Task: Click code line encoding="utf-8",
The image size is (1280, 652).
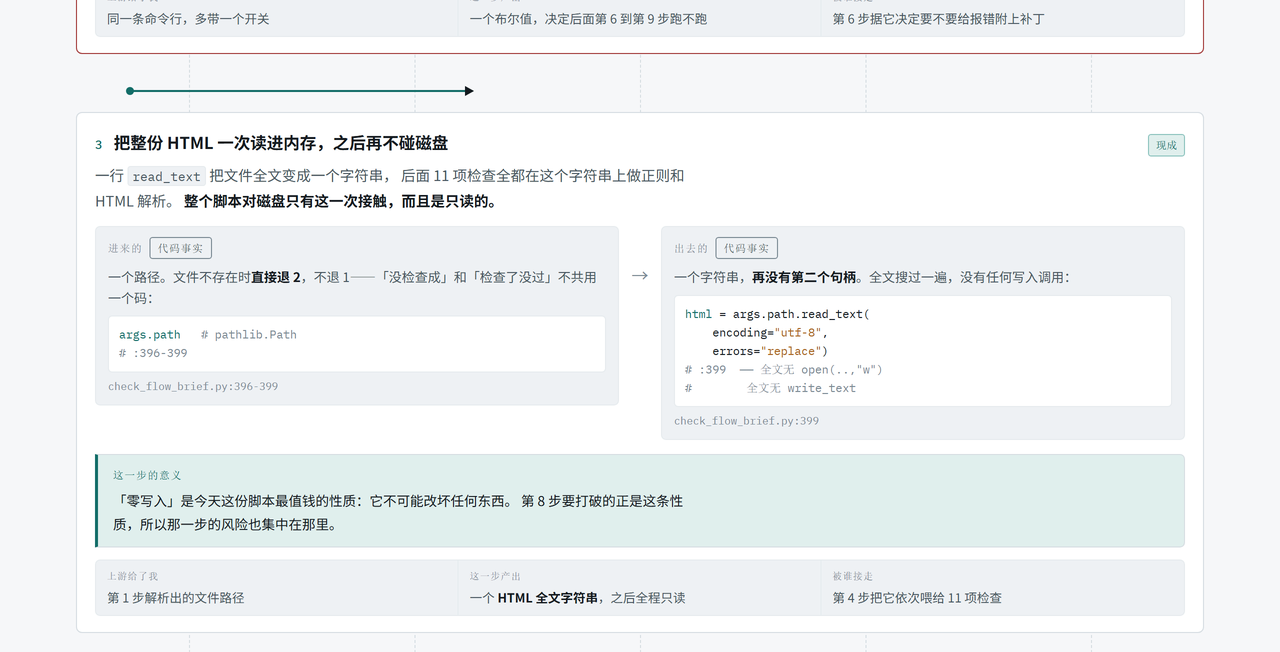Action: [770, 332]
